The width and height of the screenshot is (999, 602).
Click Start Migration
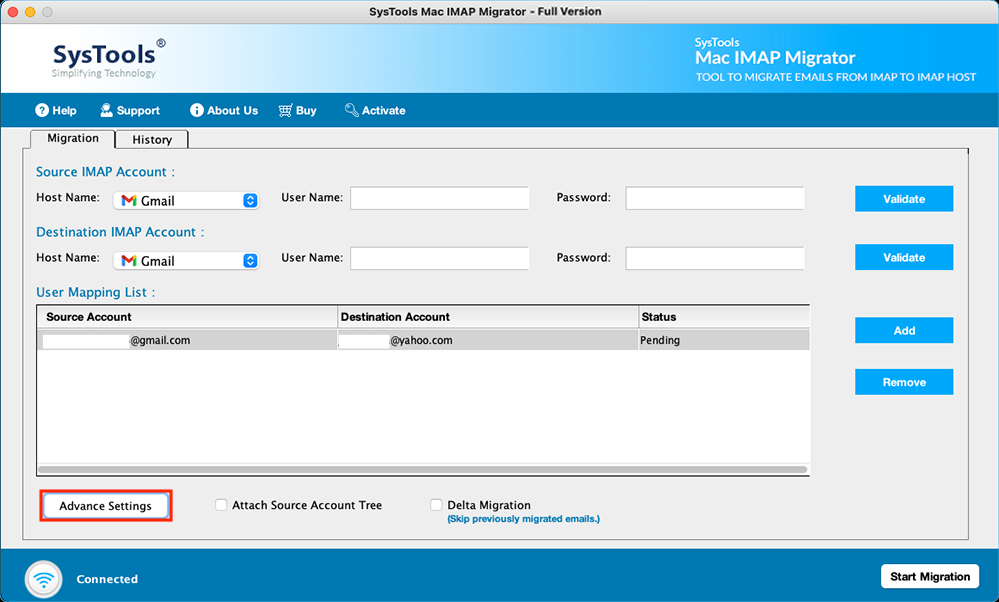pyautogui.click(x=930, y=577)
